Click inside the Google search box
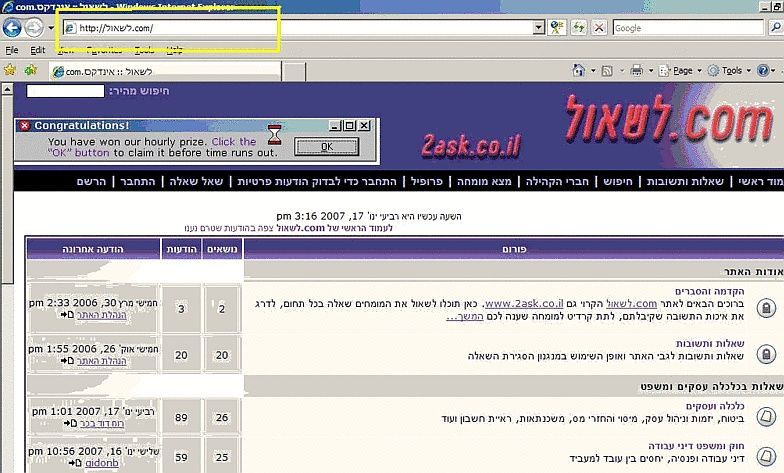This screenshot has width=784, height=473. click(688, 28)
